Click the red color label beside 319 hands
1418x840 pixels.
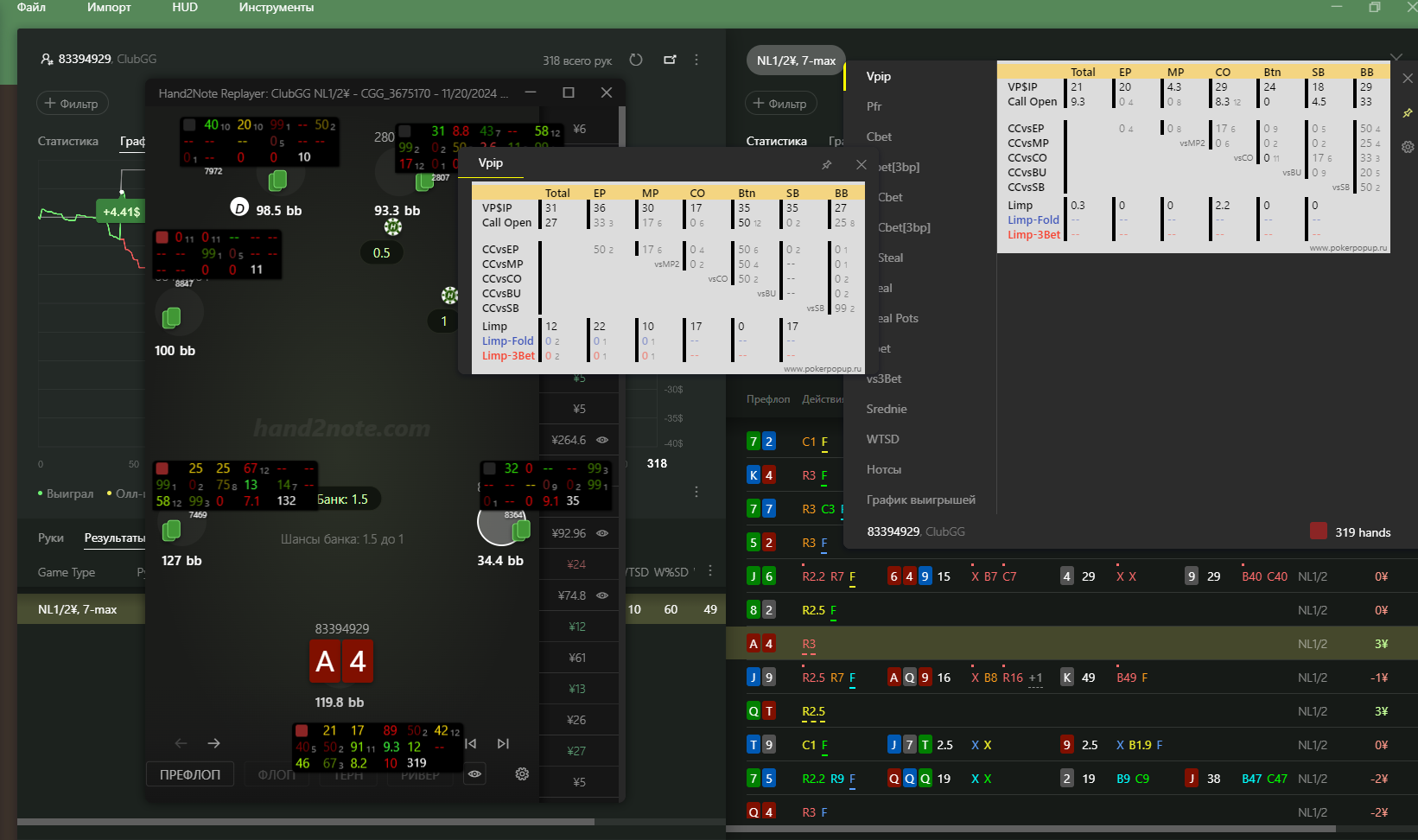coord(1319,531)
